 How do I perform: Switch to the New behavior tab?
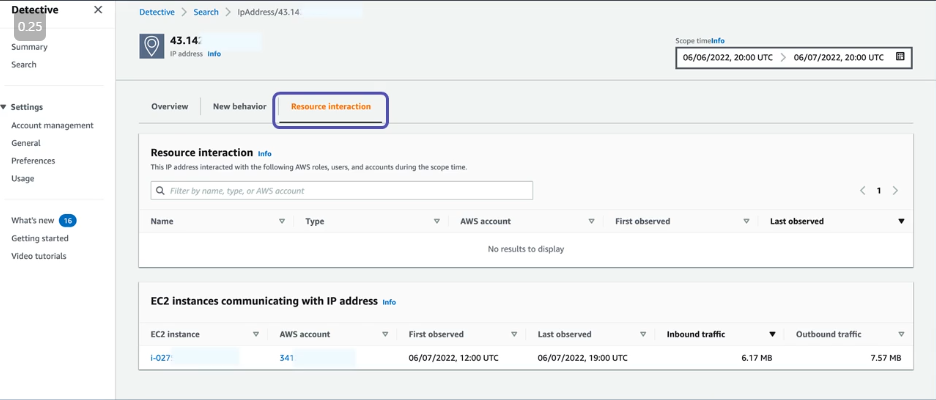tap(239, 106)
